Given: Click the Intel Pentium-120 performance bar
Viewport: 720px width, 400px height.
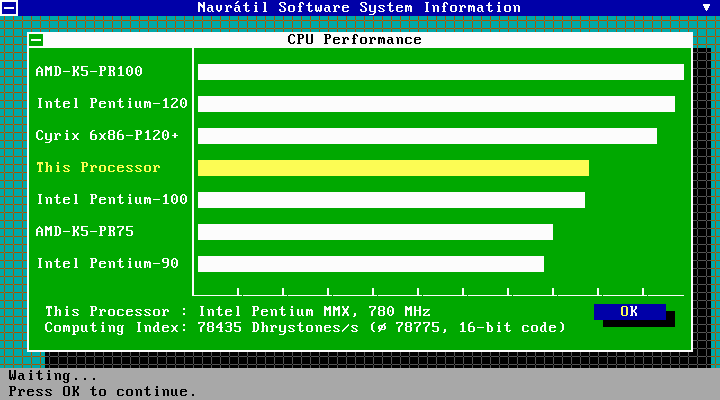Looking at the screenshot, I should (x=436, y=104).
